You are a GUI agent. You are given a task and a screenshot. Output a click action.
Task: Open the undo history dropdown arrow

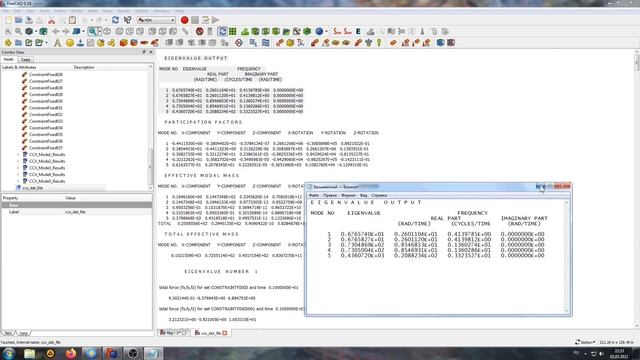click(x=91, y=20)
